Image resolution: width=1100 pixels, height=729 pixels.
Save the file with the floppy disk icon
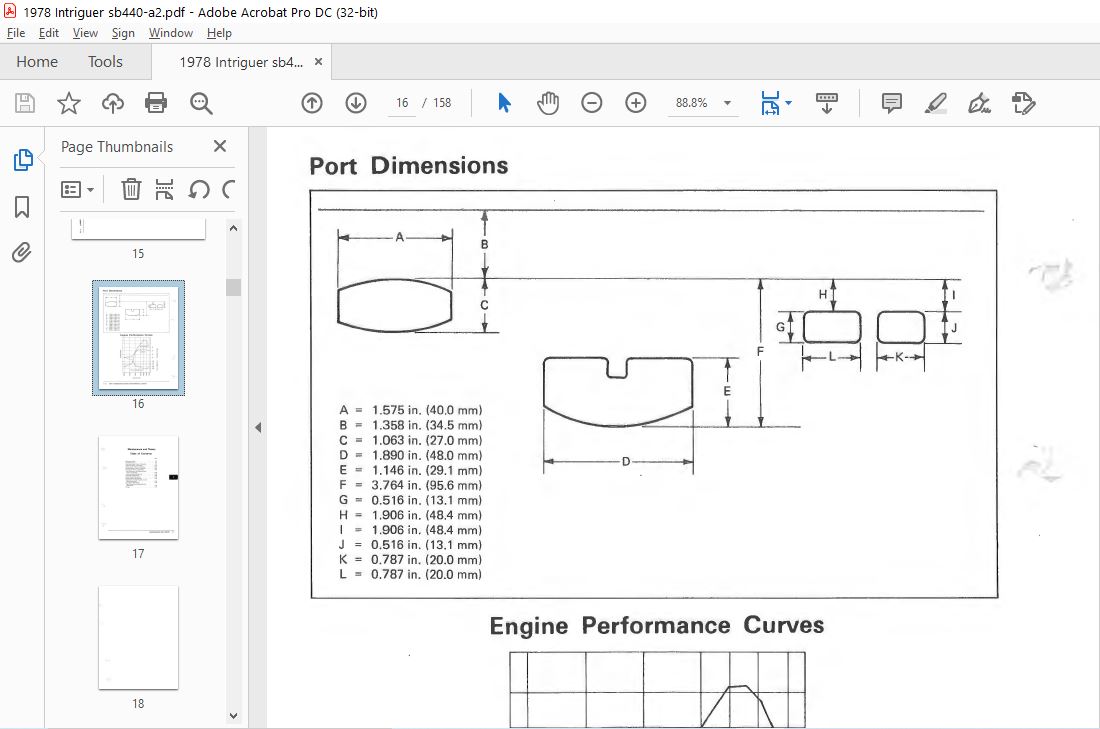[25, 103]
